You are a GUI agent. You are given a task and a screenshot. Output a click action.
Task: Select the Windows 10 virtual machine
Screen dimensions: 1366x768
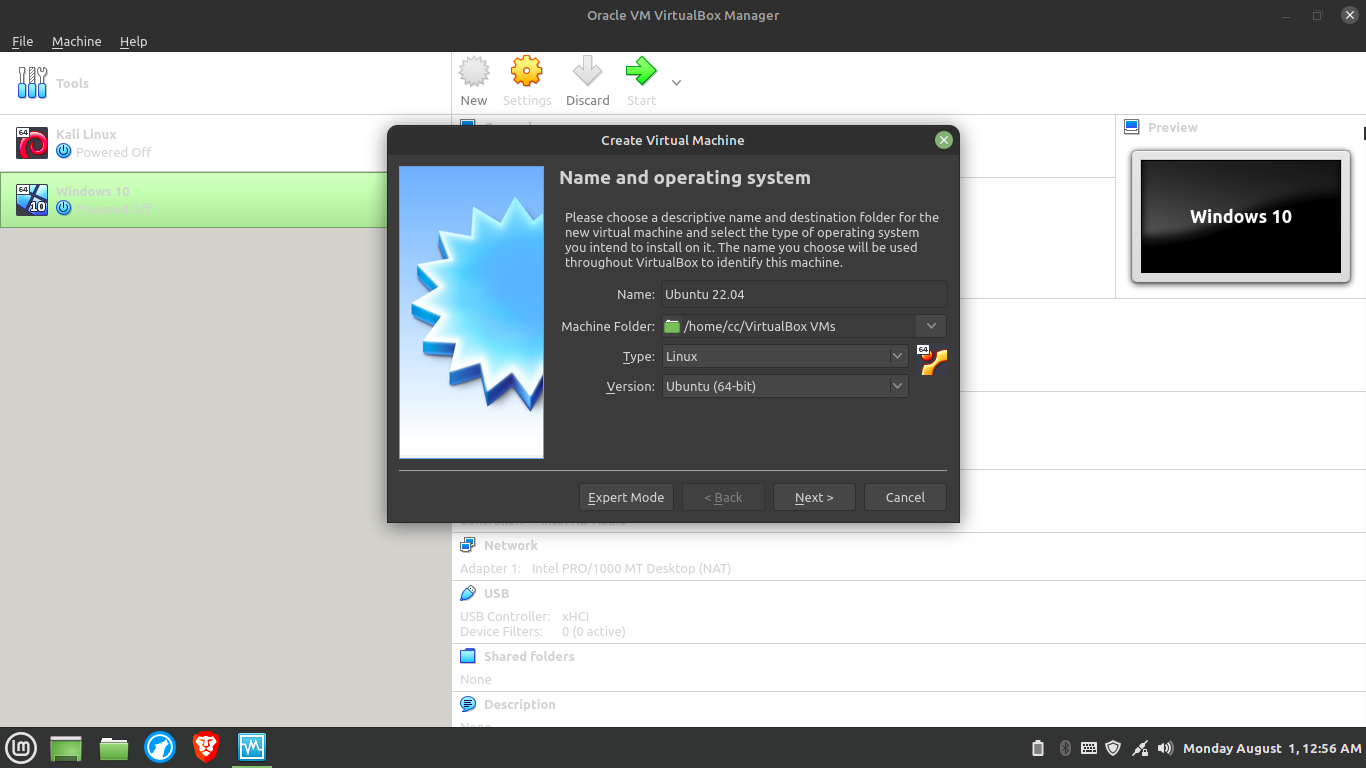pos(92,199)
